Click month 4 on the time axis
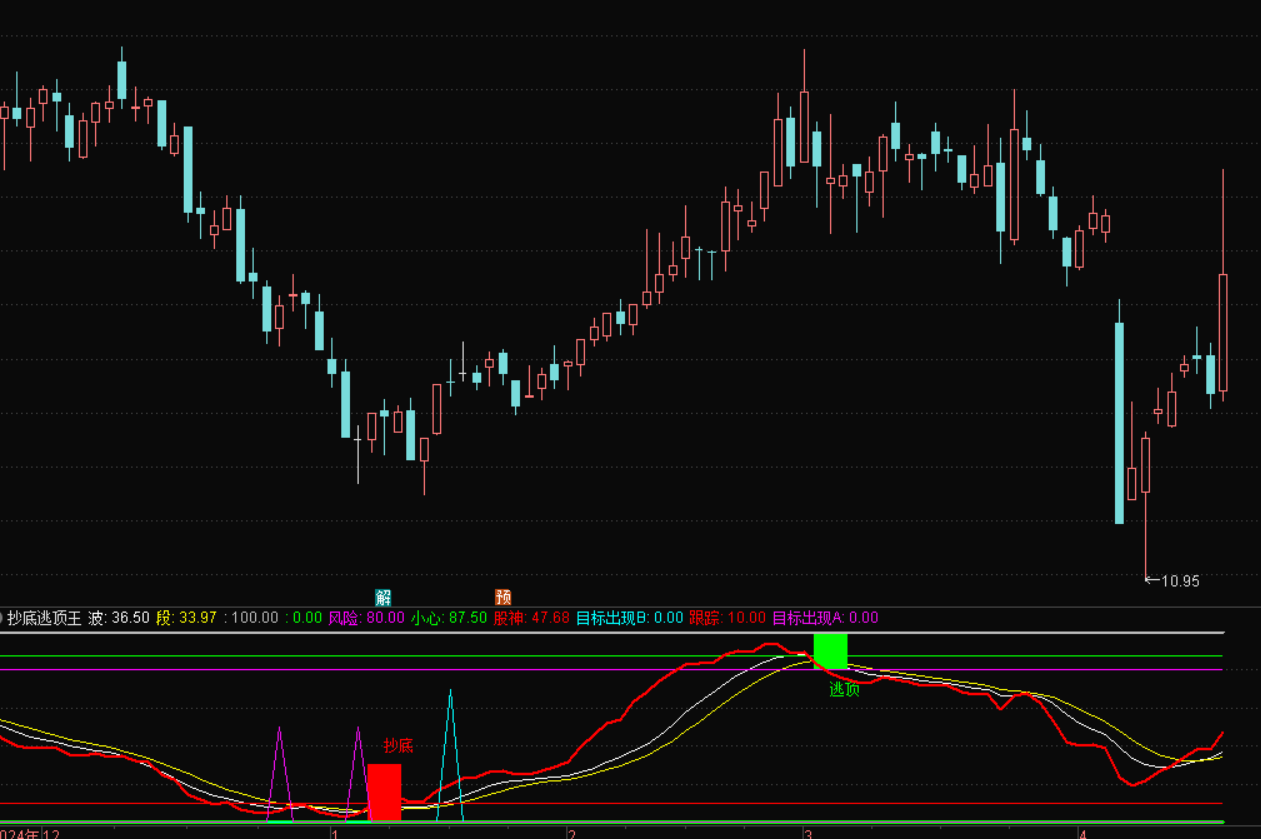Screen dimensions: 1261x839 (1082, 833)
